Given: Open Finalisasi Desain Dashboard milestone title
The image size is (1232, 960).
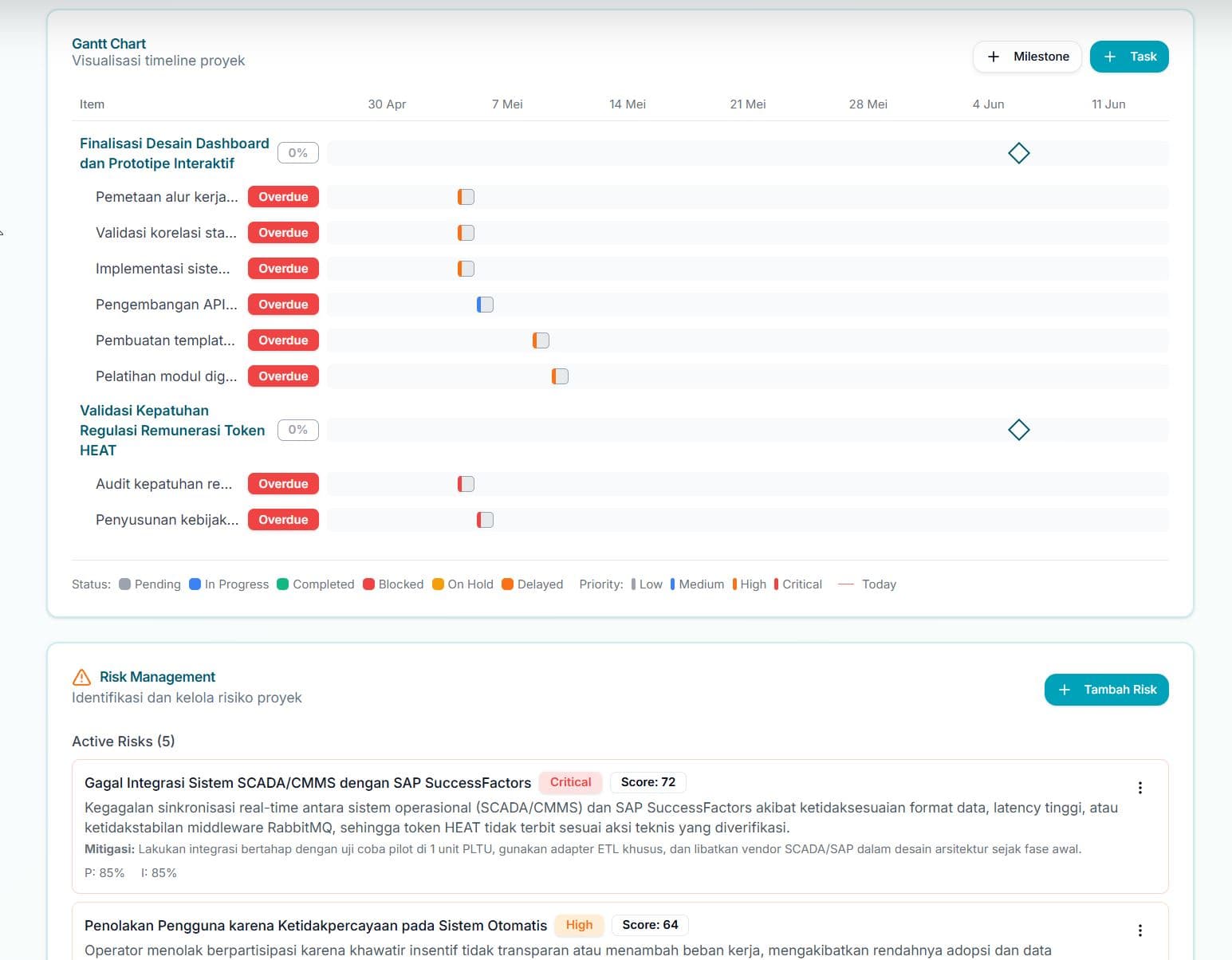Looking at the screenshot, I should (175, 153).
